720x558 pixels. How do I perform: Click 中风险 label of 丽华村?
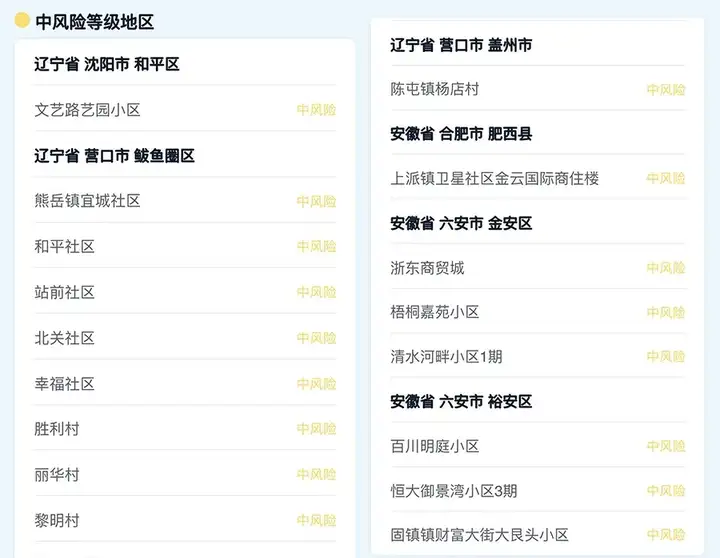[x=316, y=474]
